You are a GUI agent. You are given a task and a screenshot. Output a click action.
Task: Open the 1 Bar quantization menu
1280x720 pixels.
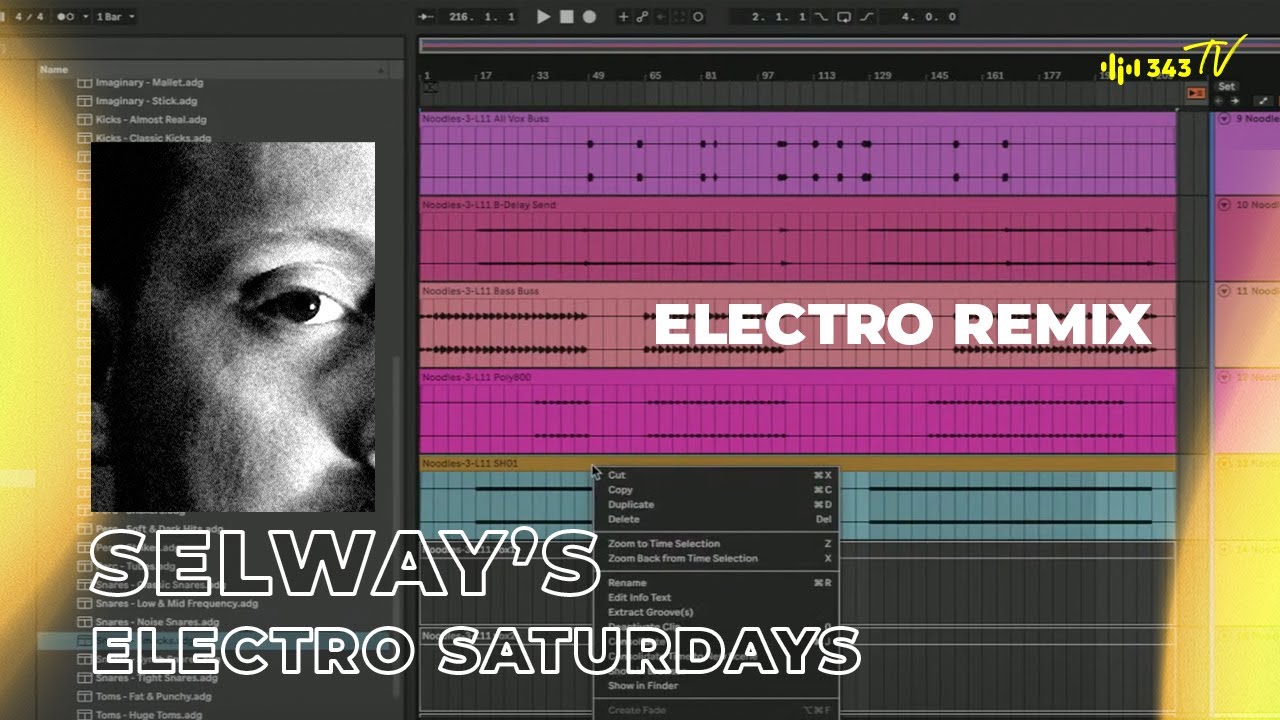pos(115,17)
